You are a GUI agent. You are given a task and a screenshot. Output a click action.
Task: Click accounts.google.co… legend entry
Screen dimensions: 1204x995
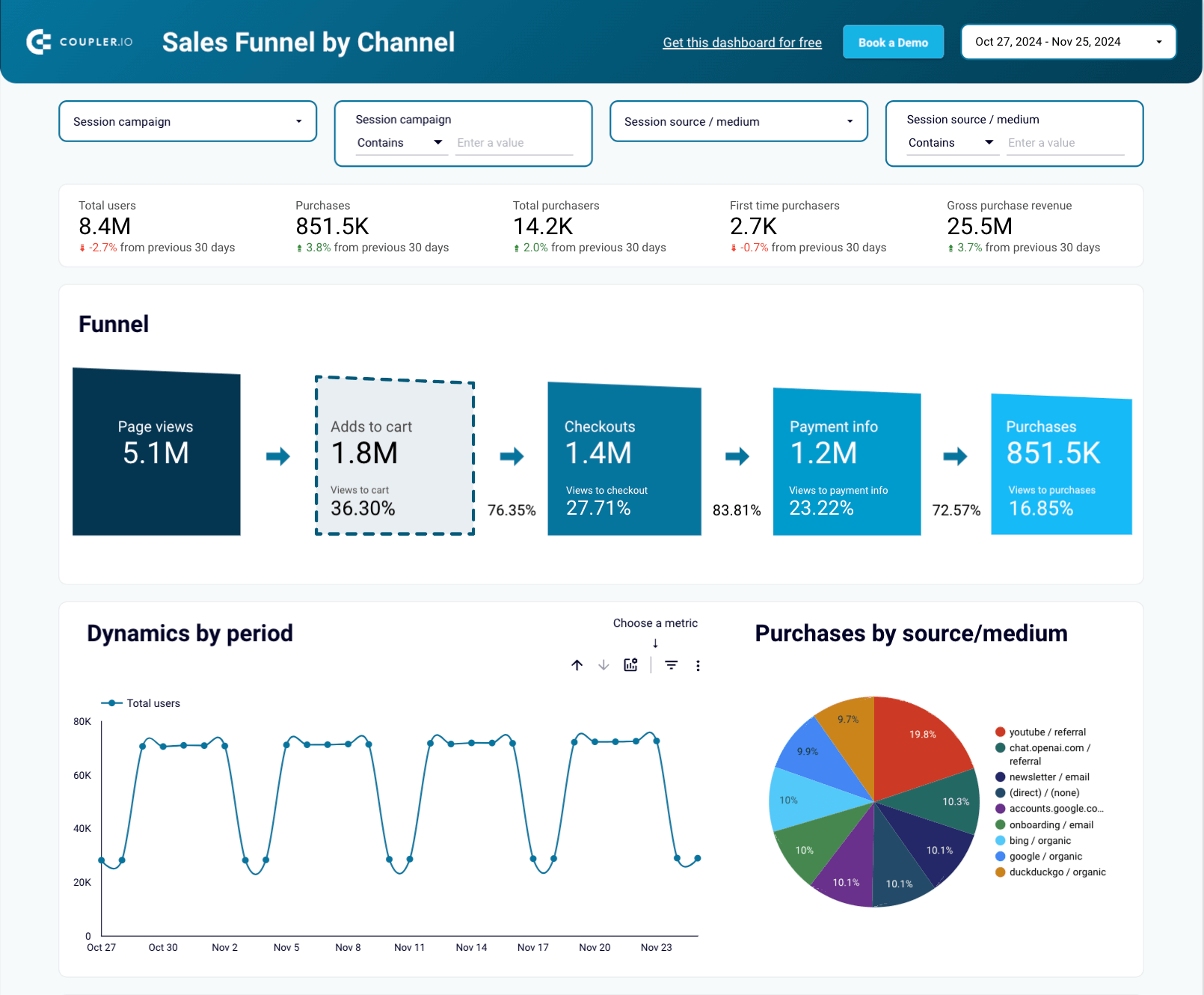click(1049, 809)
